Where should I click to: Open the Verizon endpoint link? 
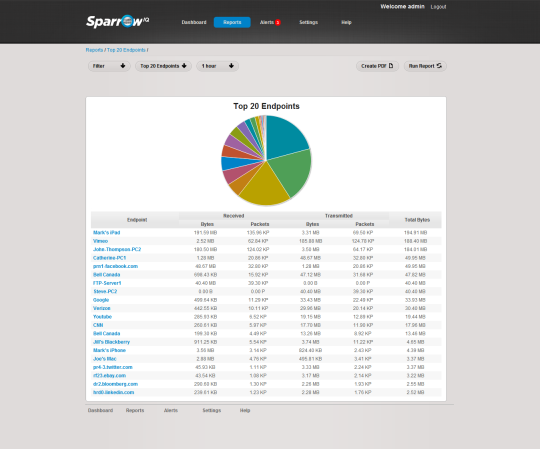click(102, 308)
